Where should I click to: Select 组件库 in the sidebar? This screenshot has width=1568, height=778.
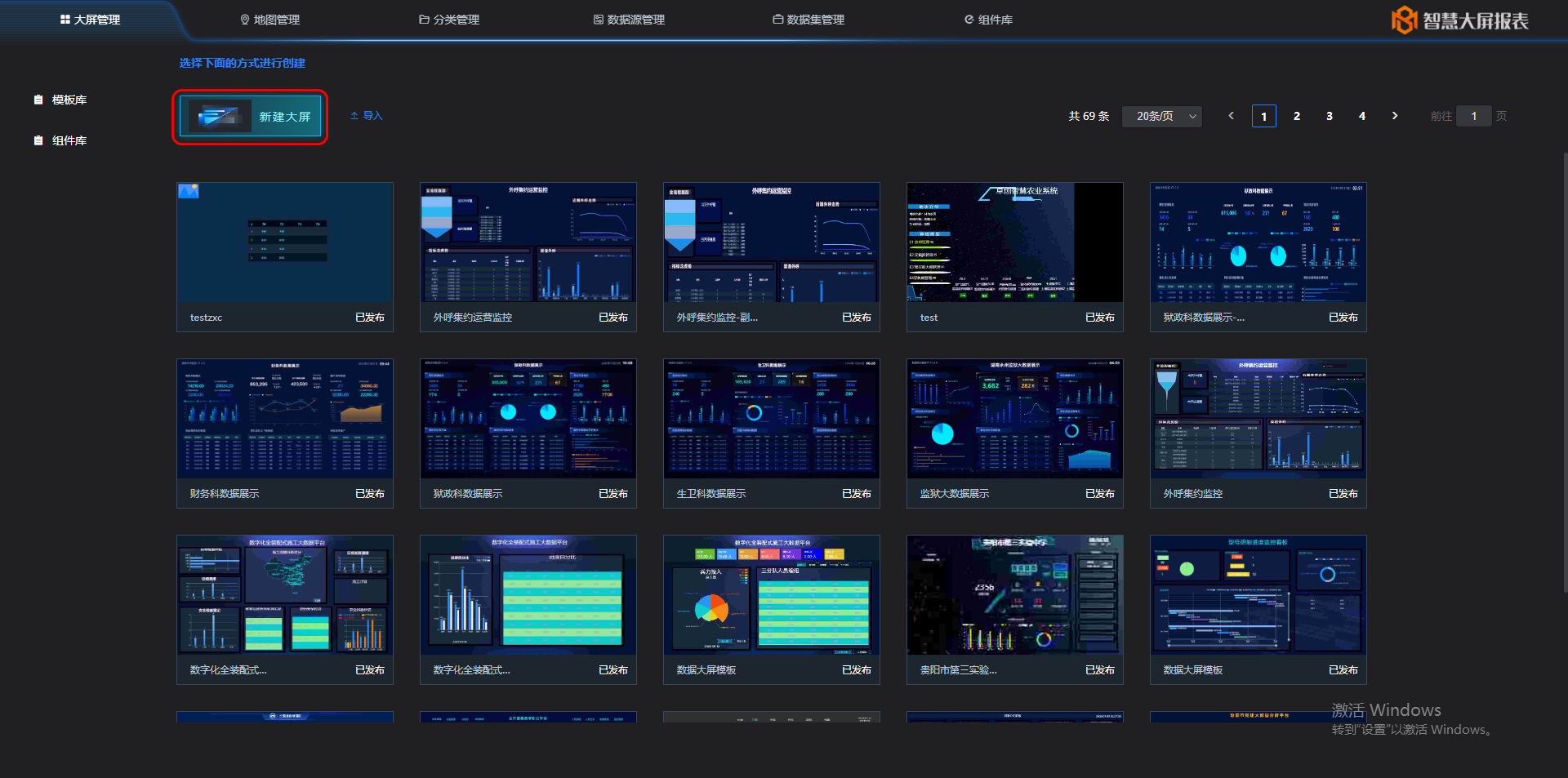(x=61, y=140)
